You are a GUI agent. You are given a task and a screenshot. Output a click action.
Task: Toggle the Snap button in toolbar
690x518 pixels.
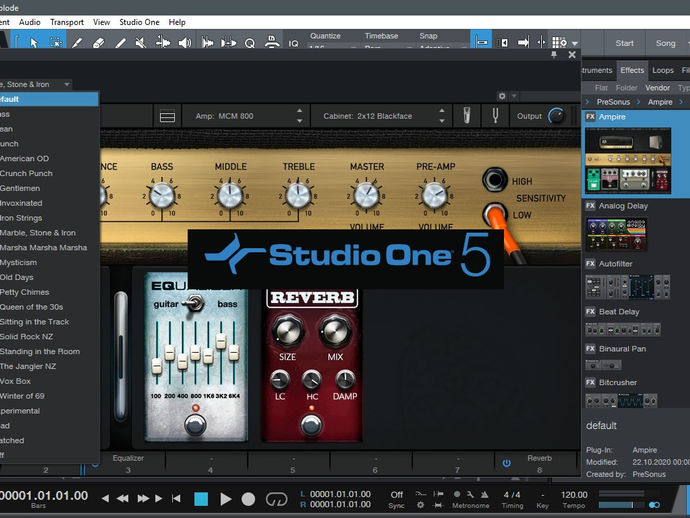coord(481,42)
